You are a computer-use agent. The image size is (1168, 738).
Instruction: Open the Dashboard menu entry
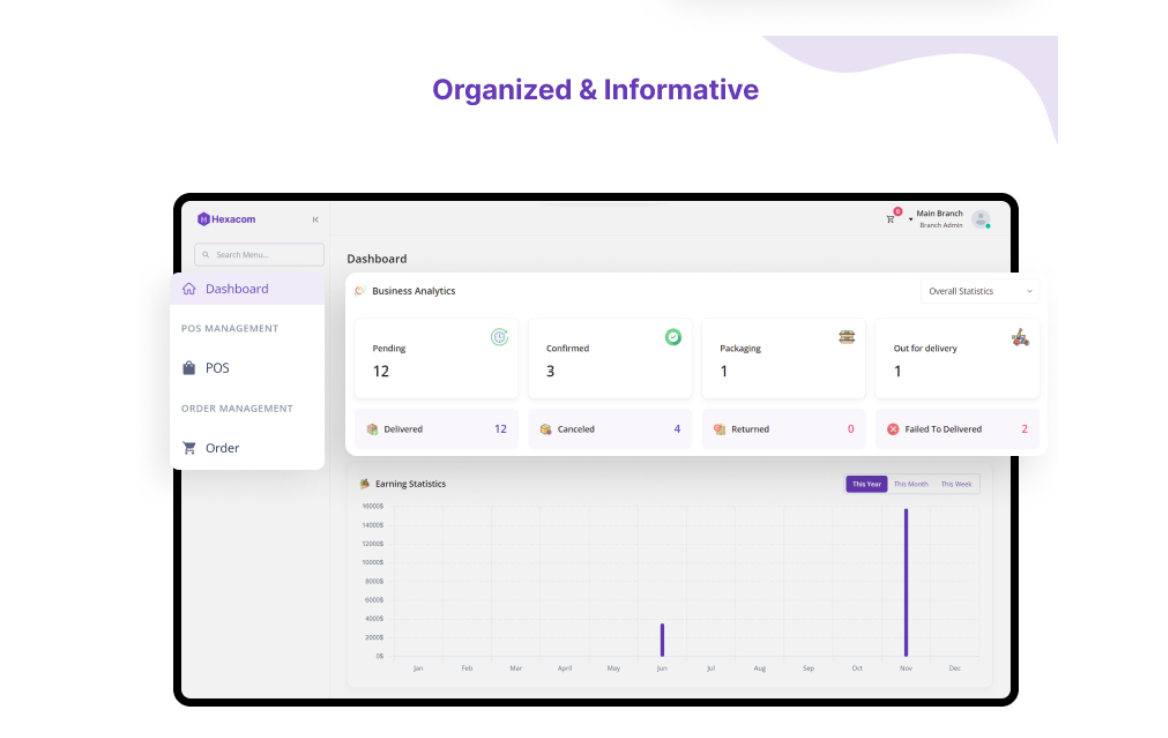(236, 288)
